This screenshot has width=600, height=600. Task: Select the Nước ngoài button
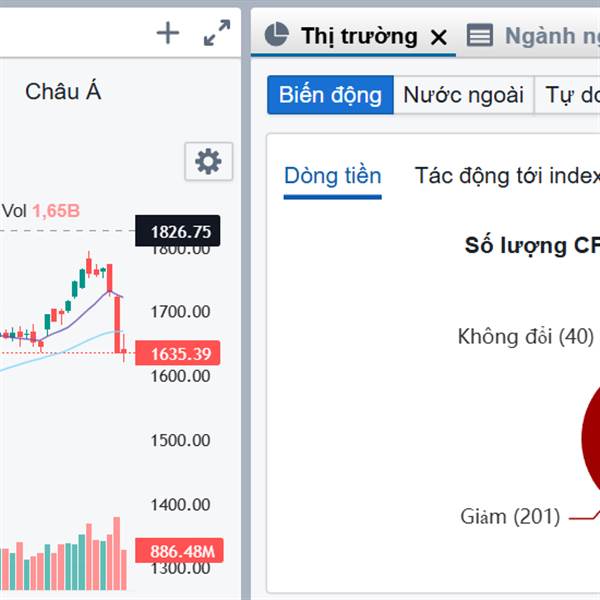click(463, 96)
